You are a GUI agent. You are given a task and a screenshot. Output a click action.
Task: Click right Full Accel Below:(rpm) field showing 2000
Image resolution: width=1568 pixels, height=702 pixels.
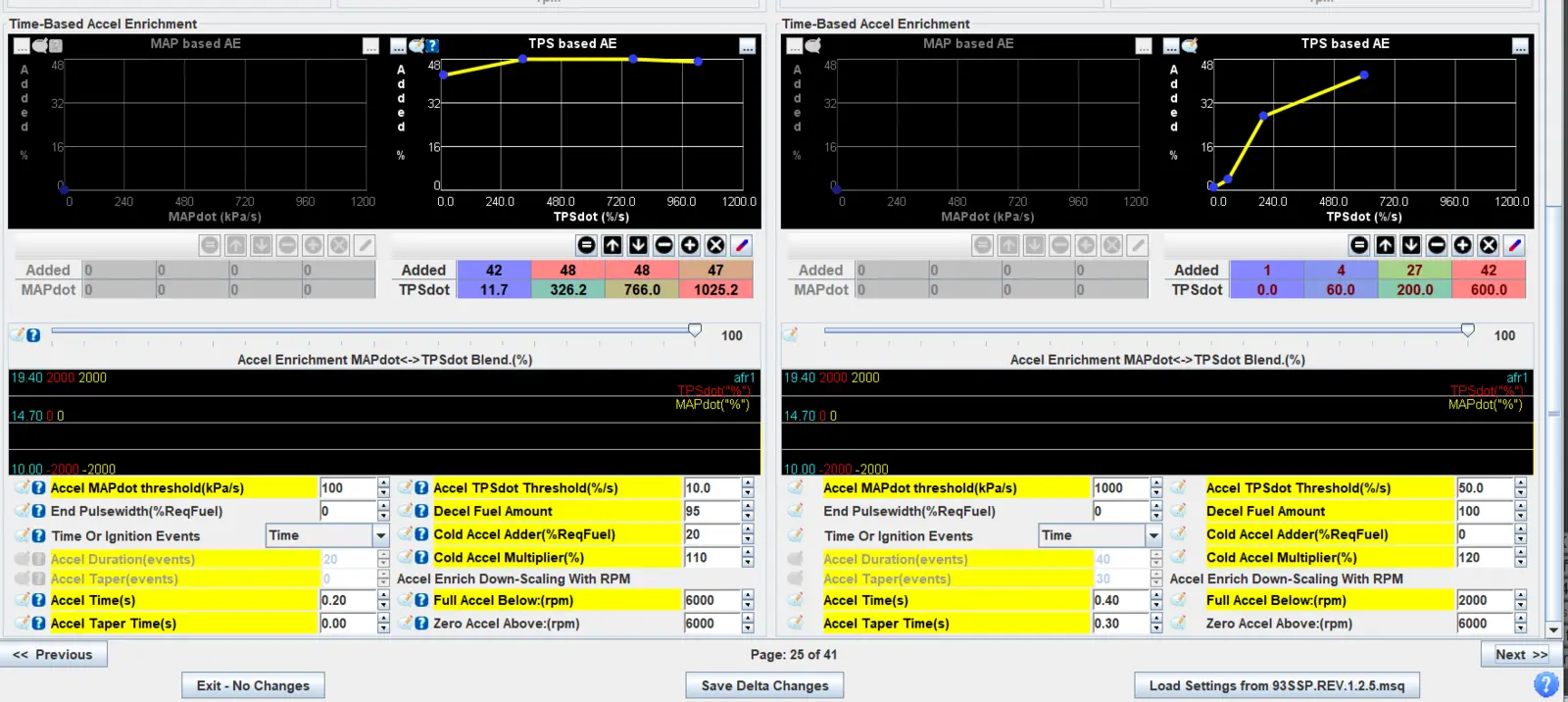click(x=1485, y=600)
